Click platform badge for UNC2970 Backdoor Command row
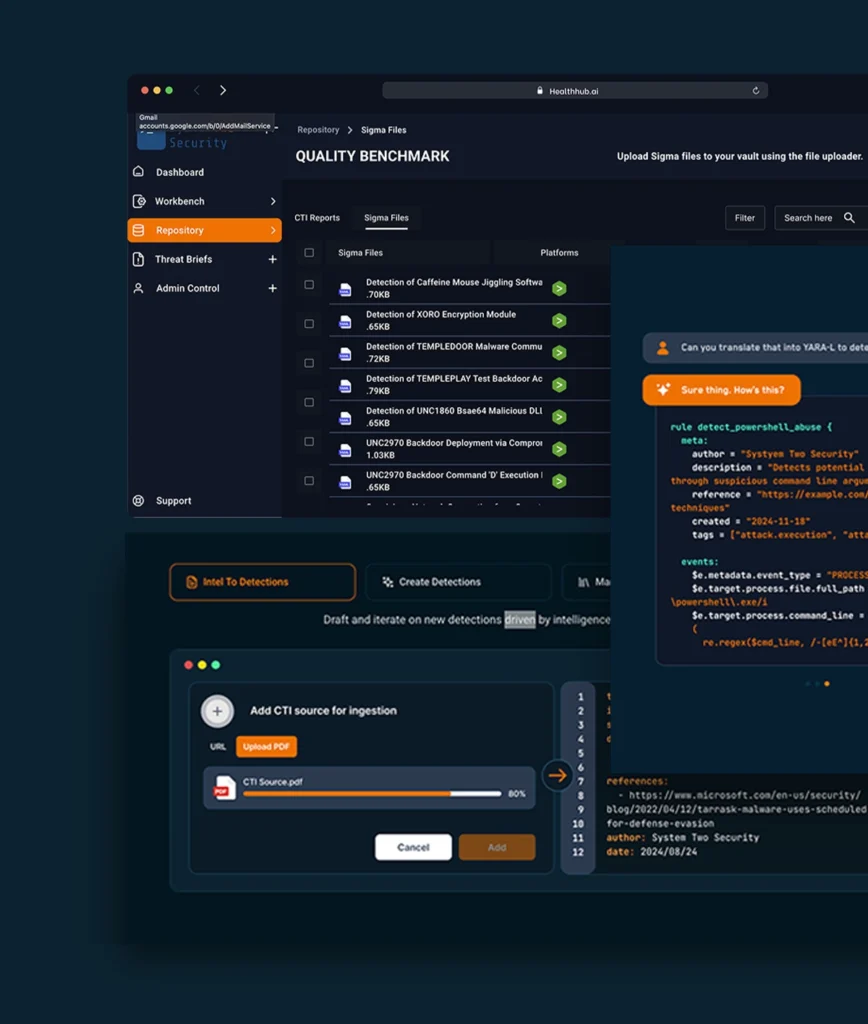The width and height of the screenshot is (868, 1024). coord(559,481)
